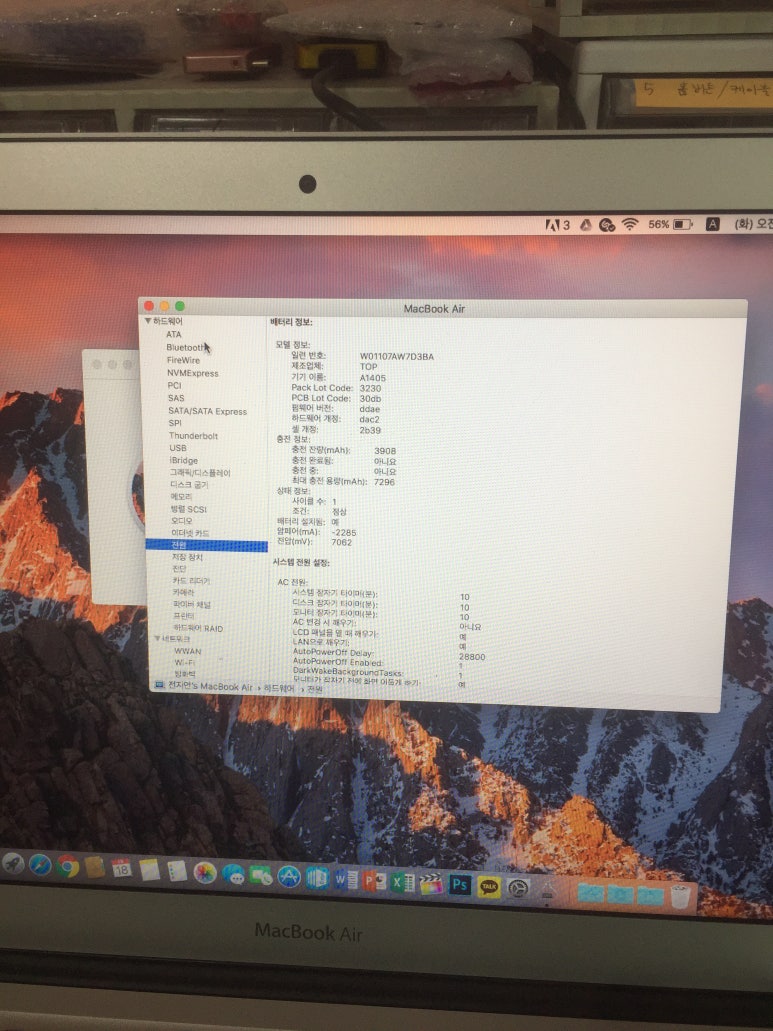Select iBridge in the sidebar
Screen dimensions: 773x1031
click(183, 460)
